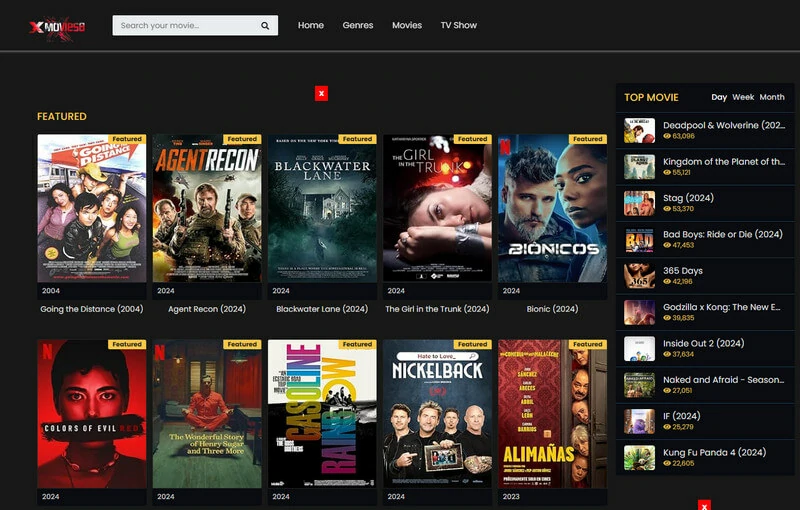Click the eye views icon beside 63,096
Image resolution: width=800 pixels, height=510 pixels.
tap(667, 136)
